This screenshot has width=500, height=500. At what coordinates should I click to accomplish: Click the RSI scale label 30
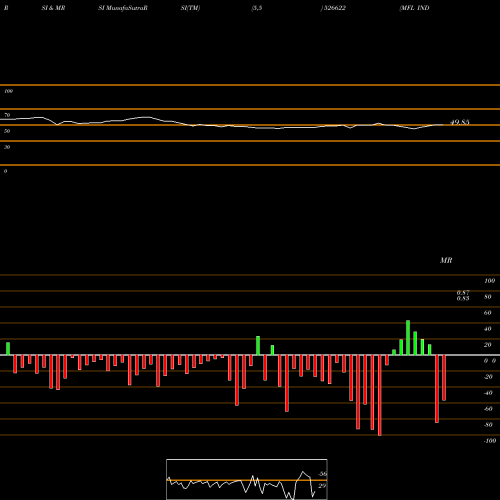pyautogui.click(x=7, y=147)
